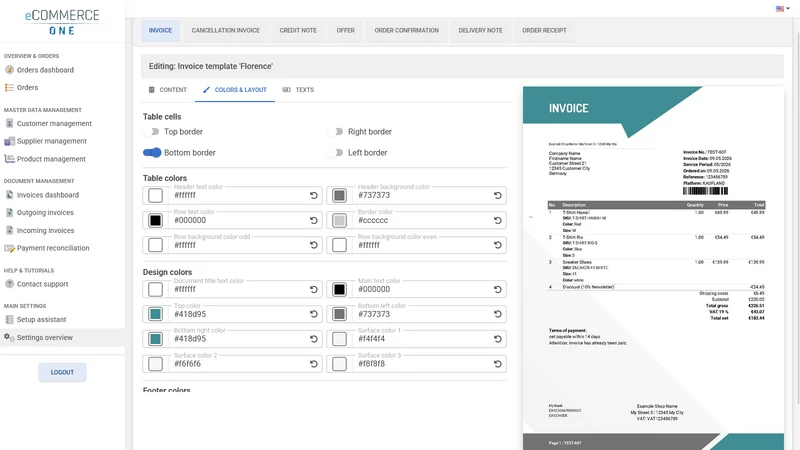Viewport: 800px width, 450px height.
Task: Reset Surface color 3 value
Action: point(497,364)
